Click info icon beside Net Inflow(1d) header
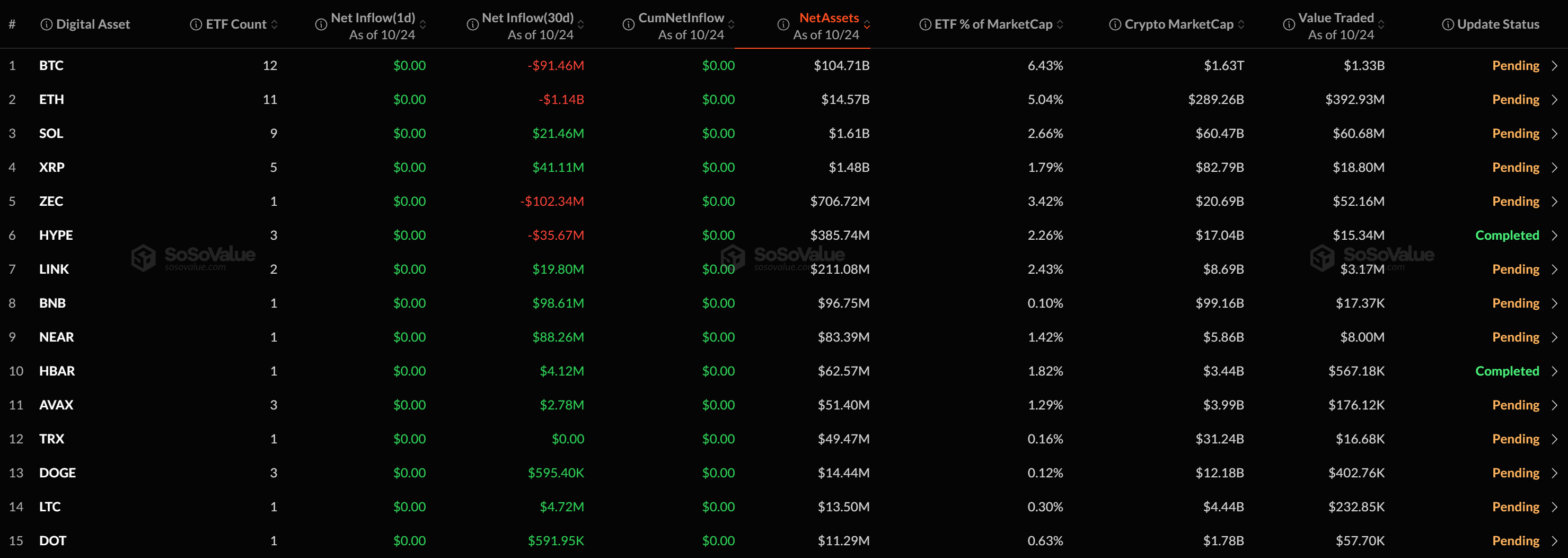Screen dimensions: 1568x558 [321, 24]
